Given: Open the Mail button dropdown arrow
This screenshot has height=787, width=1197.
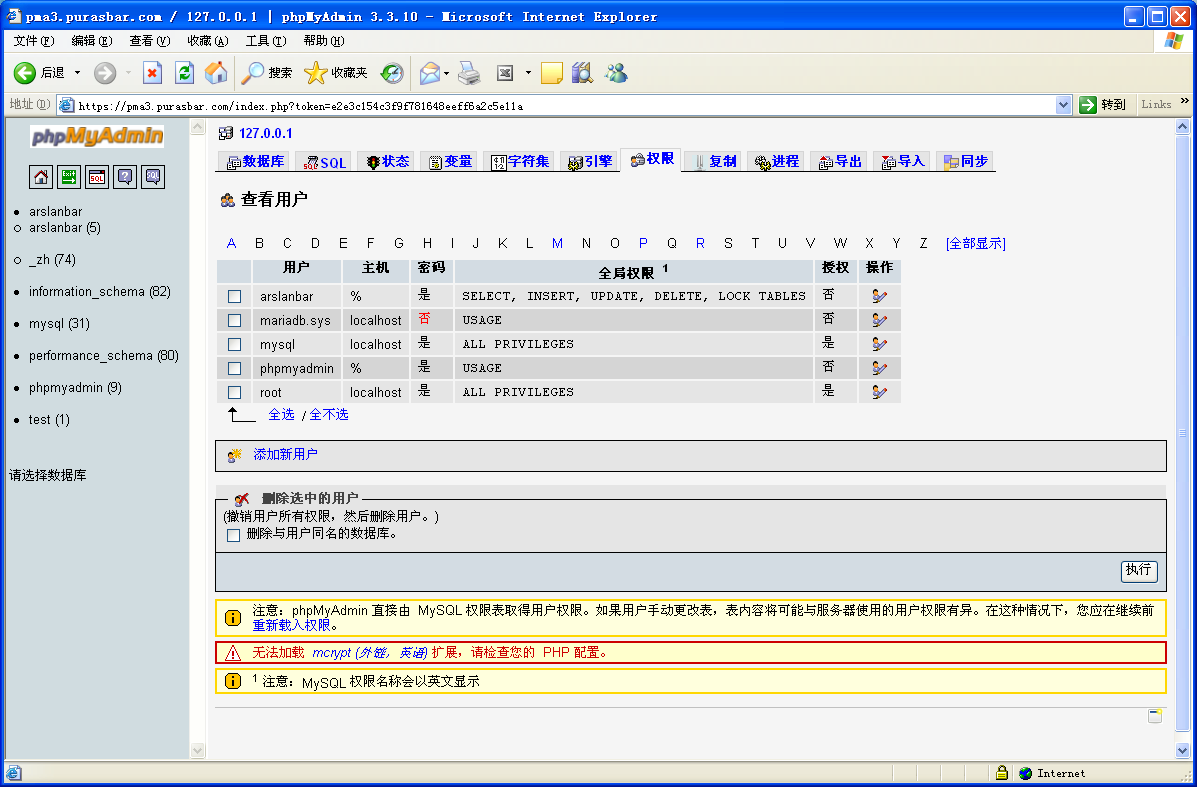Looking at the screenshot, I should click(447, 73).
